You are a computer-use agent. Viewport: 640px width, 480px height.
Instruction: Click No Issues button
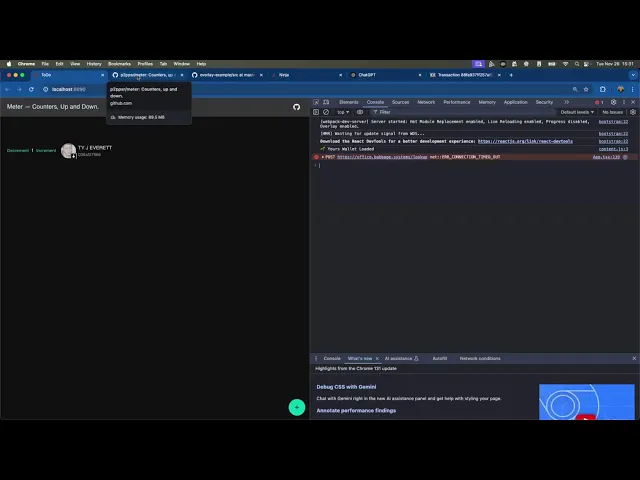pyautogui.click(x=612, y=112)
